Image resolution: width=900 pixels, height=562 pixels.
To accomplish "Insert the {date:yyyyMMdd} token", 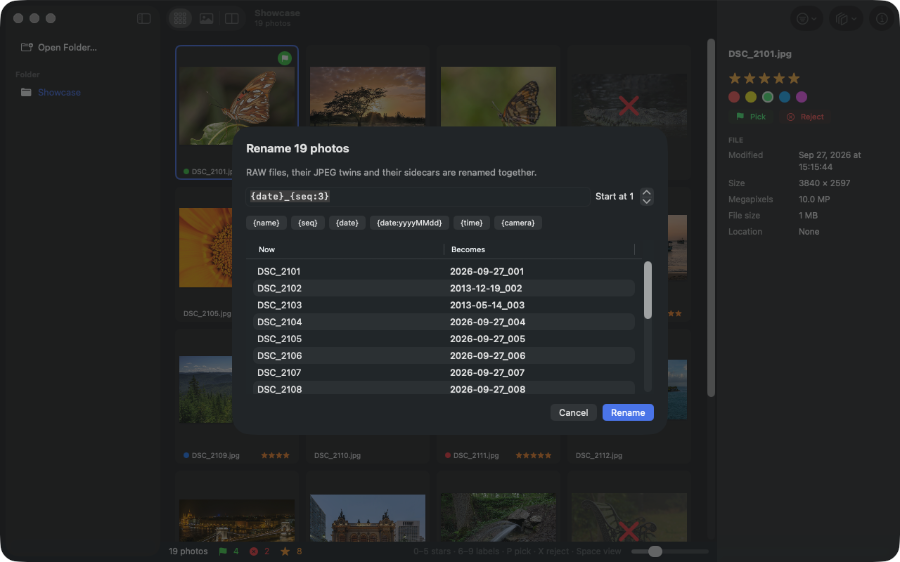I will 409,223.
